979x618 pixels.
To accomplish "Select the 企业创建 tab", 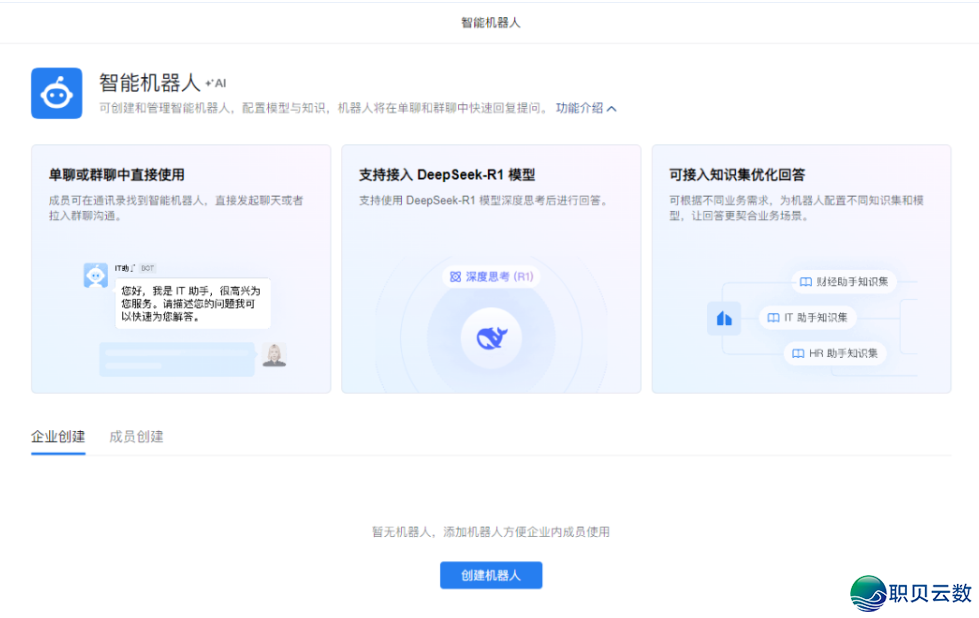I will pos(57,437).
